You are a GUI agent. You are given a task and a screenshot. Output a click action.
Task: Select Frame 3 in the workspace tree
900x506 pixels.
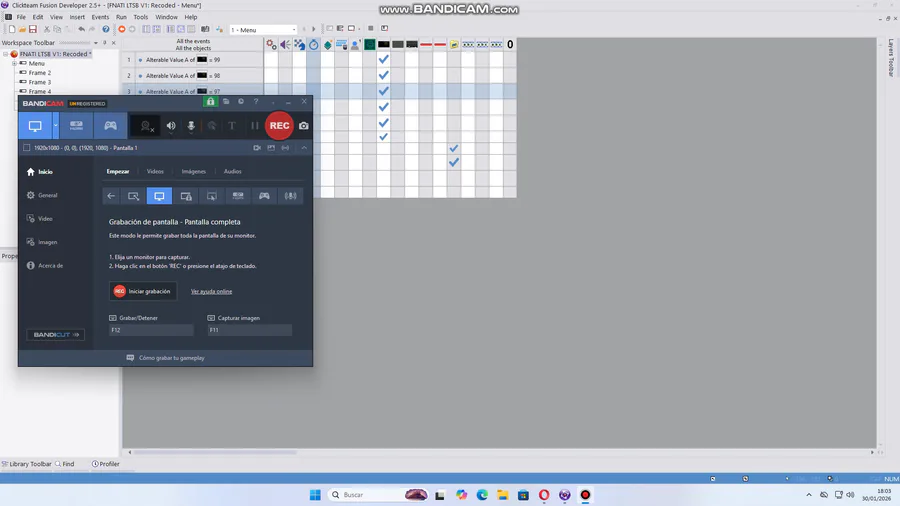(40, 82)
